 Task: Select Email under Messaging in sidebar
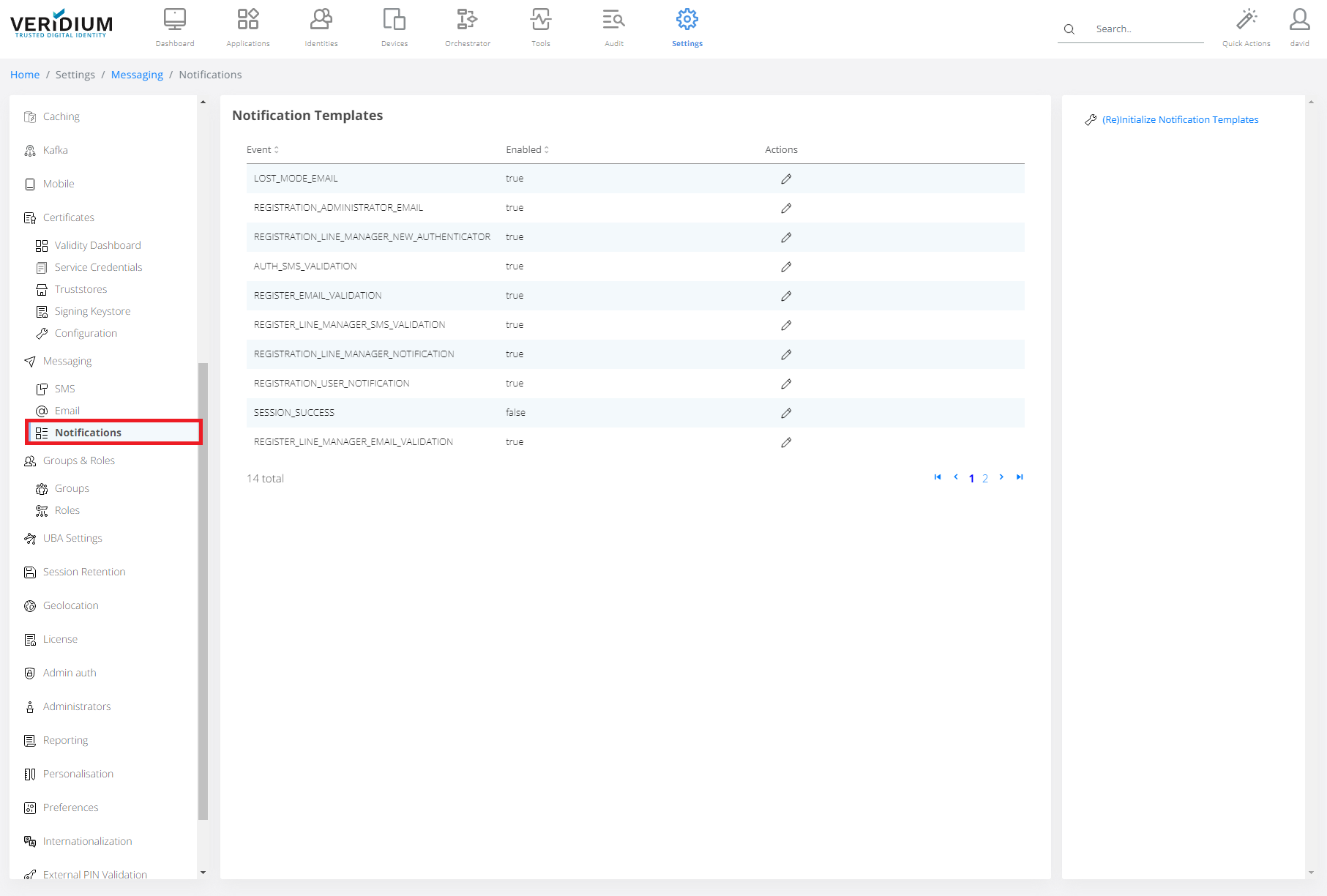[67, 411]
